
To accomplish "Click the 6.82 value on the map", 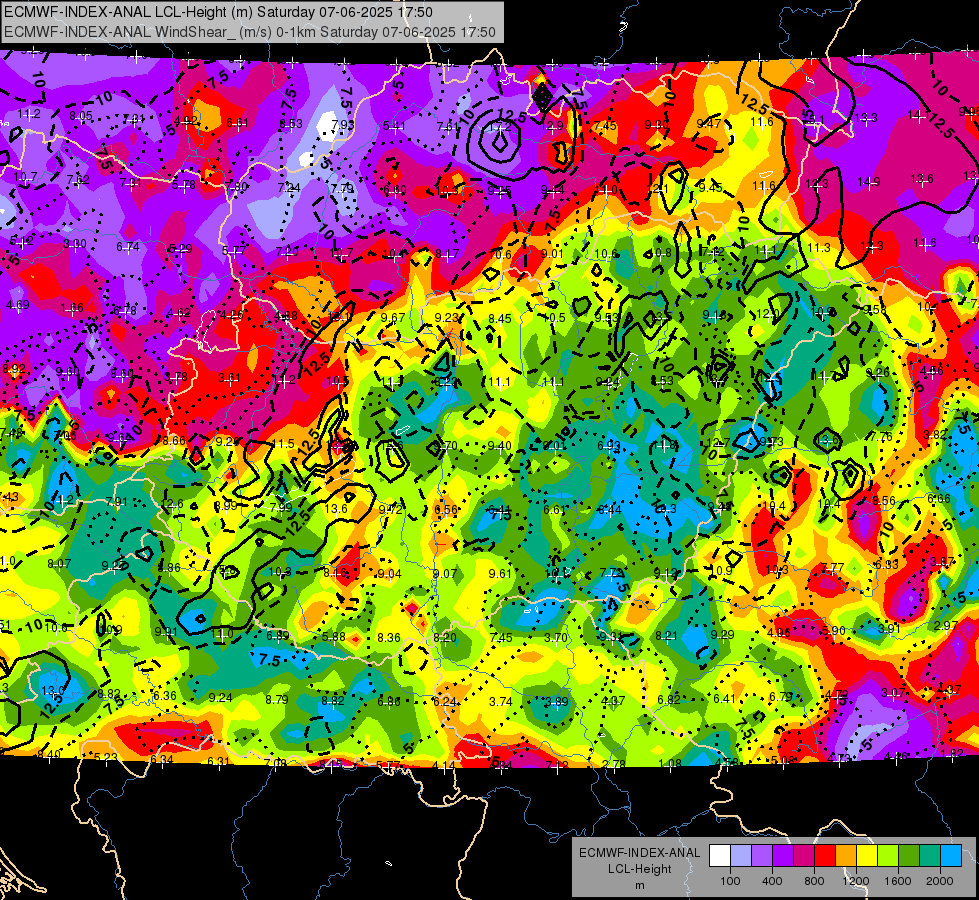I will (669, 700).
